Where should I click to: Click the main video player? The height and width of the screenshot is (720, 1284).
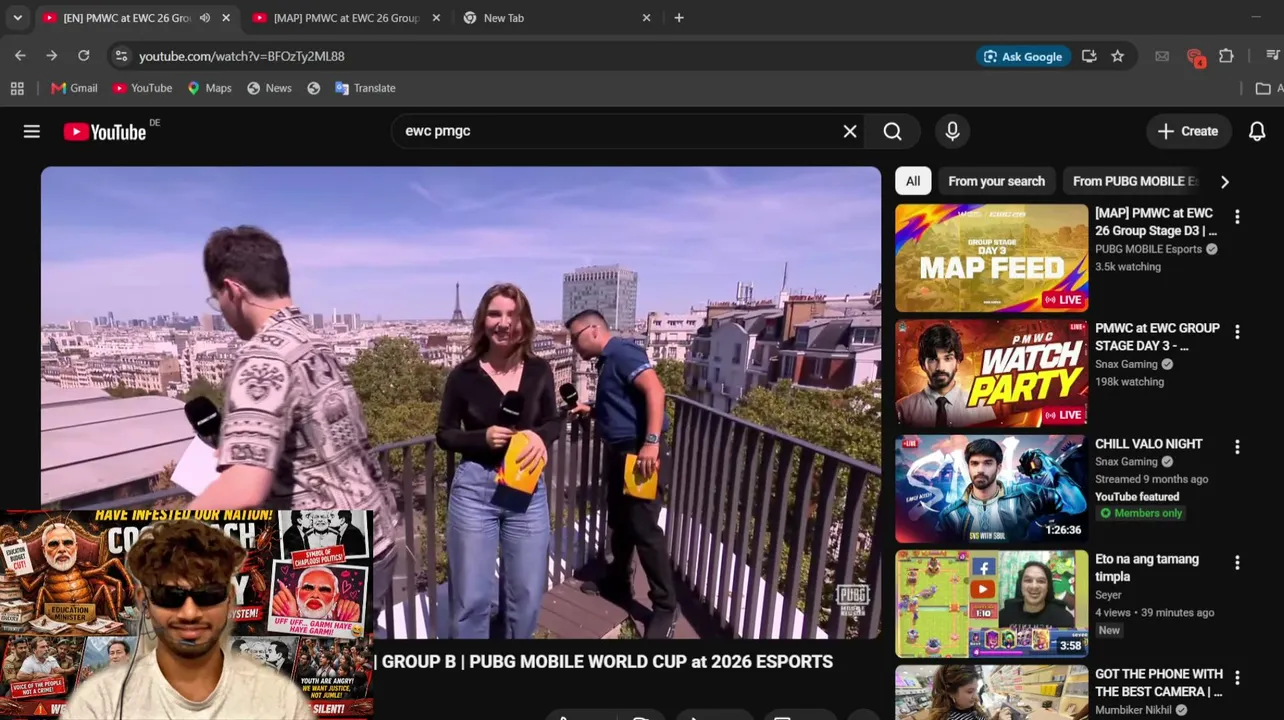point(461,402)
